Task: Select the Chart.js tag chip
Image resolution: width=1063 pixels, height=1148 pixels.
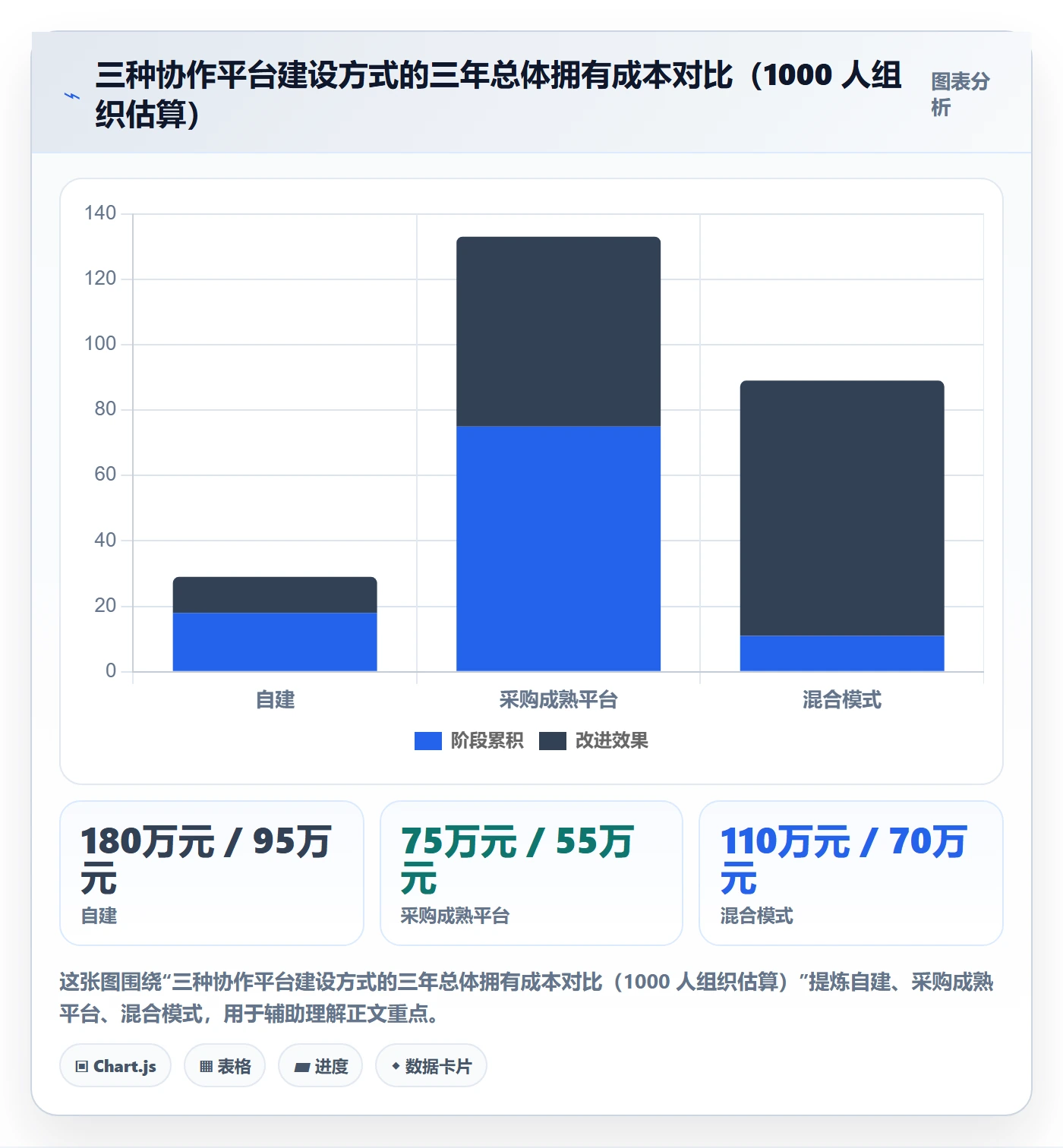Action: (115, 1066)
